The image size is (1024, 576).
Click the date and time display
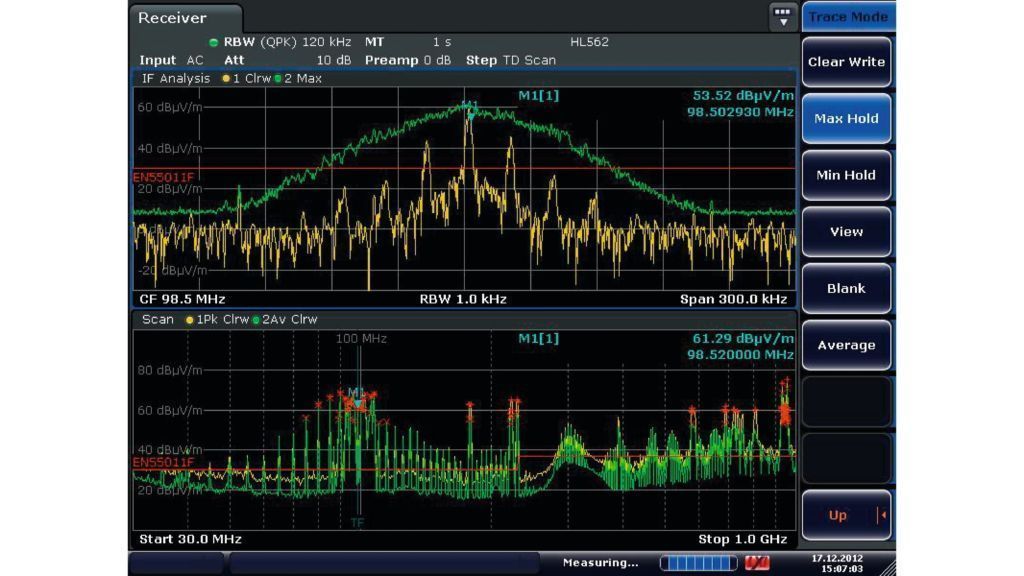(837, 563)
